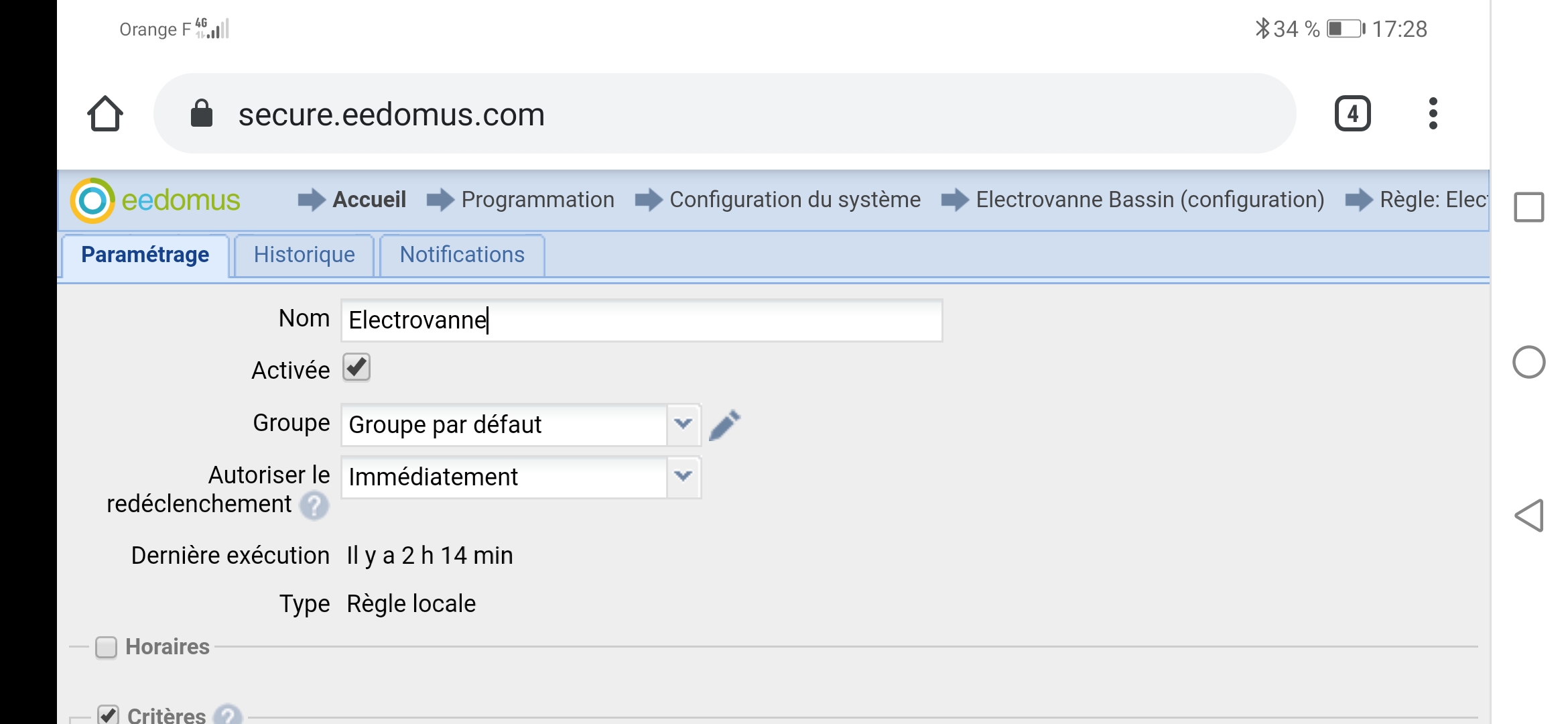Tap the battery status icon
Viewport: 1568px width, 724px height.
[x=1346, y=29]
